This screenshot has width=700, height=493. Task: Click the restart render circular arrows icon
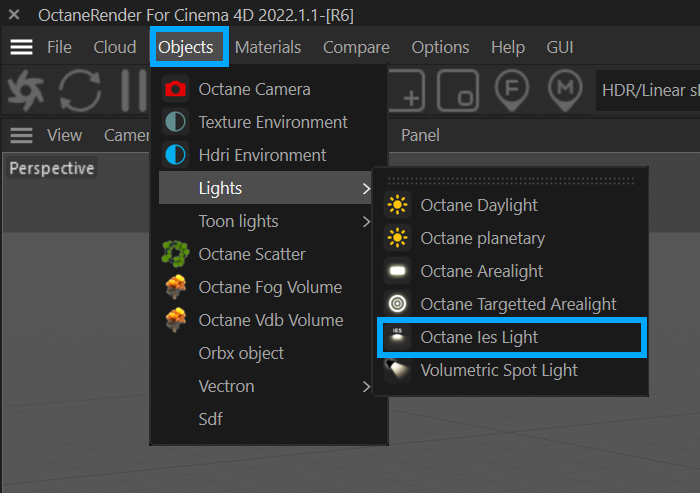tap(79, 91)
